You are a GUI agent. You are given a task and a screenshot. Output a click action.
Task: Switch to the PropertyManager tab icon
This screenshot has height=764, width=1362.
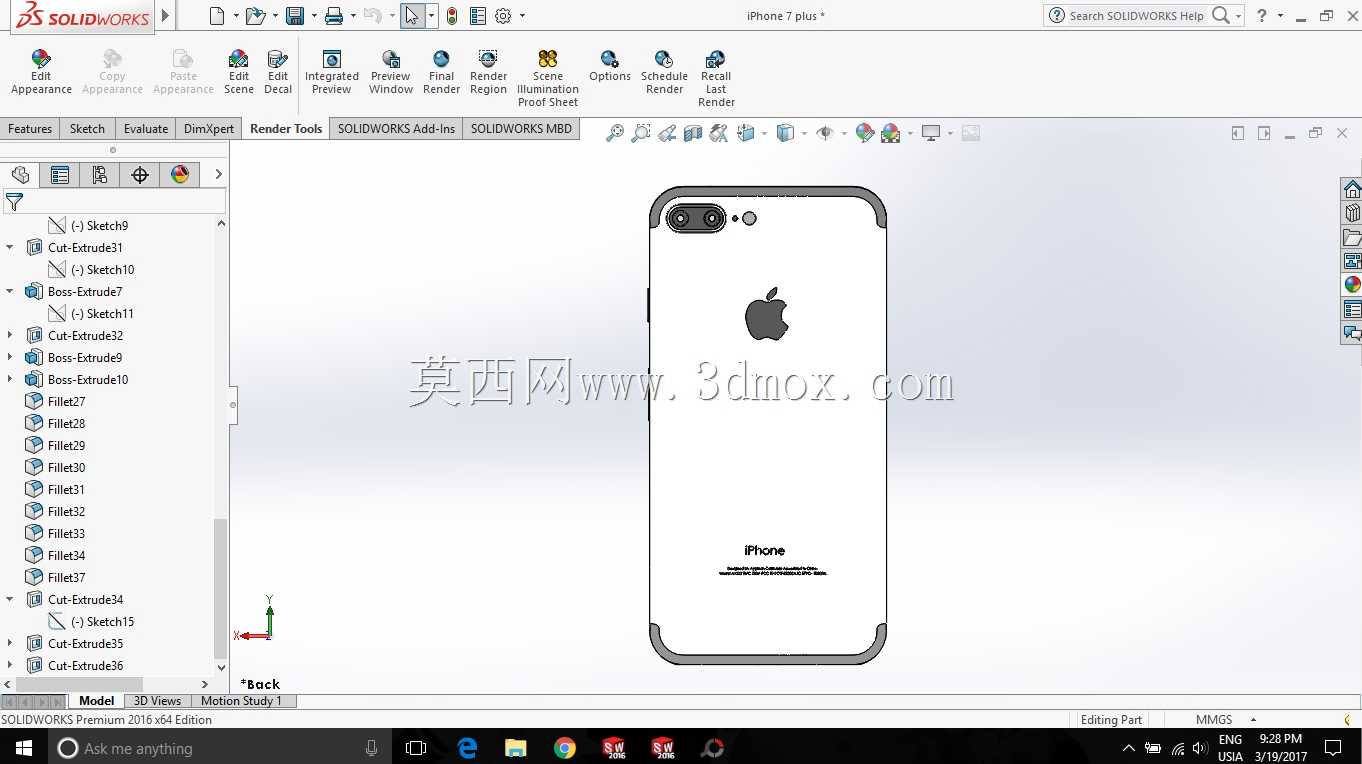tap(60, 175)
